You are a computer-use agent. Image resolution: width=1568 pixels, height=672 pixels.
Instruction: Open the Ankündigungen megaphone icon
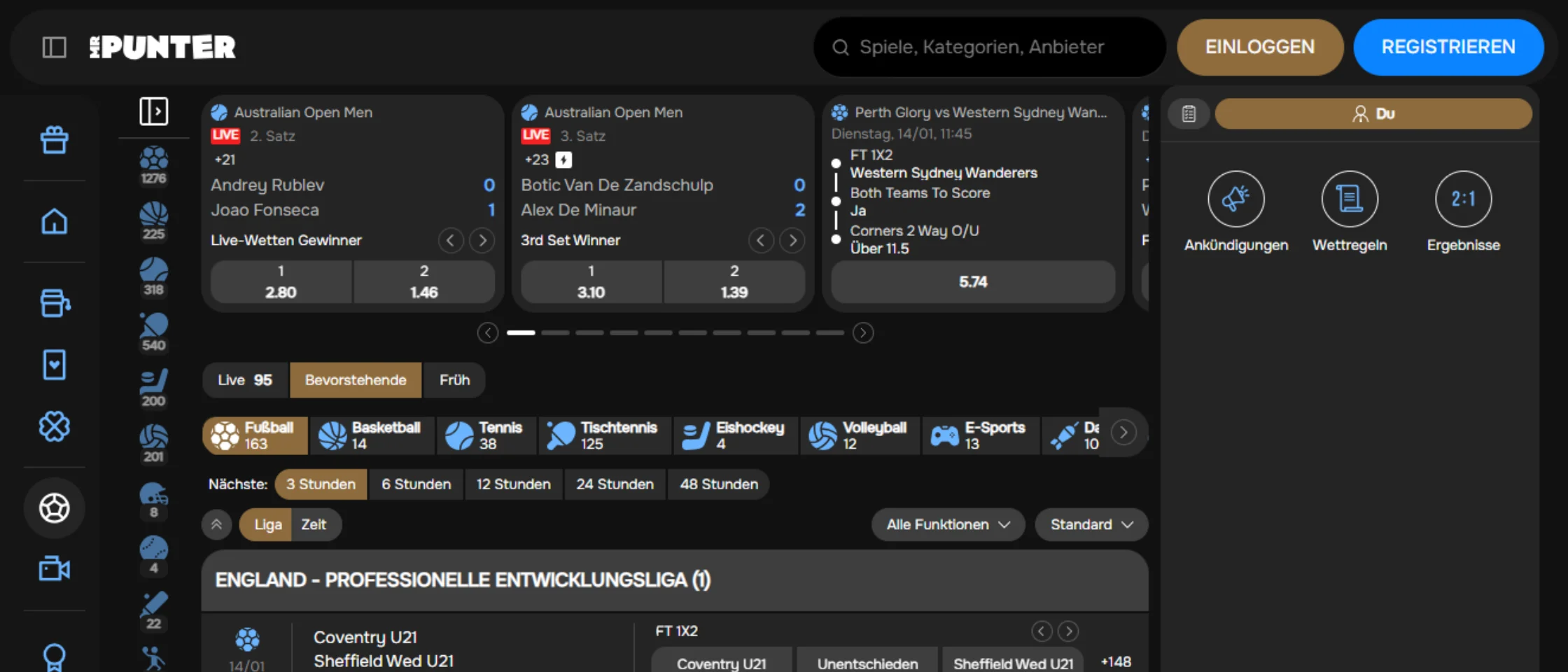pyautogui.click(x=1235, y=199)
